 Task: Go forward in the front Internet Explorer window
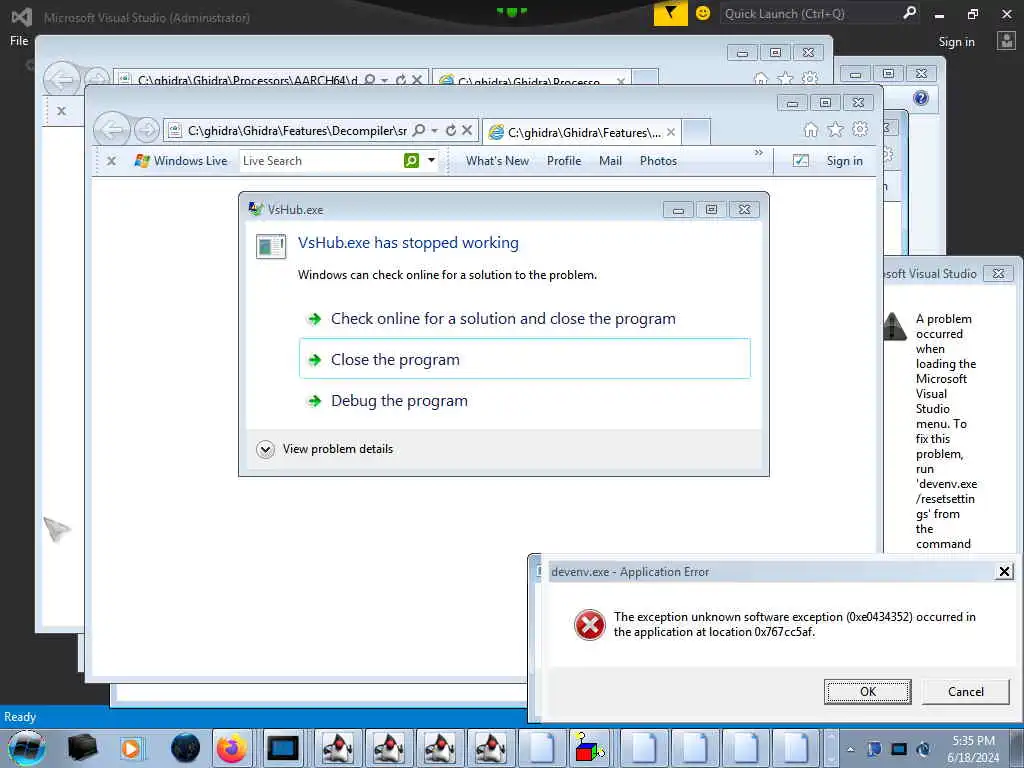coord(147,131)
